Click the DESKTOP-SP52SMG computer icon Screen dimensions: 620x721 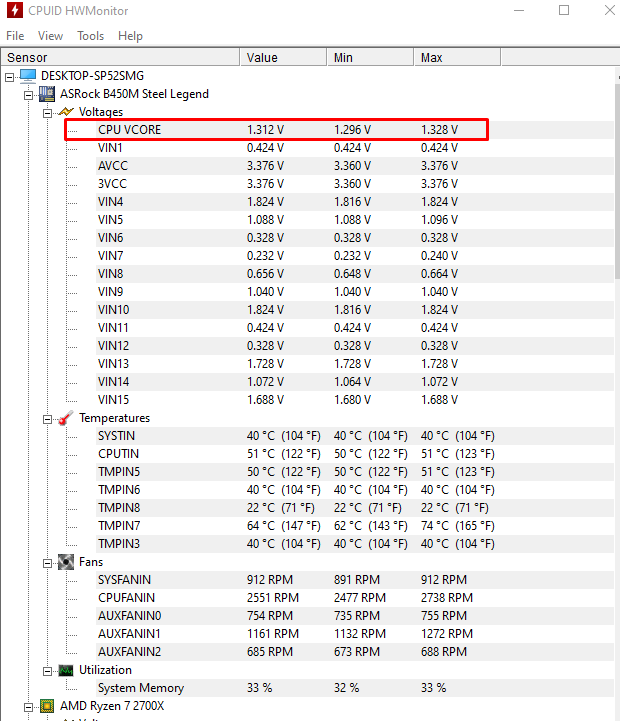28,76
